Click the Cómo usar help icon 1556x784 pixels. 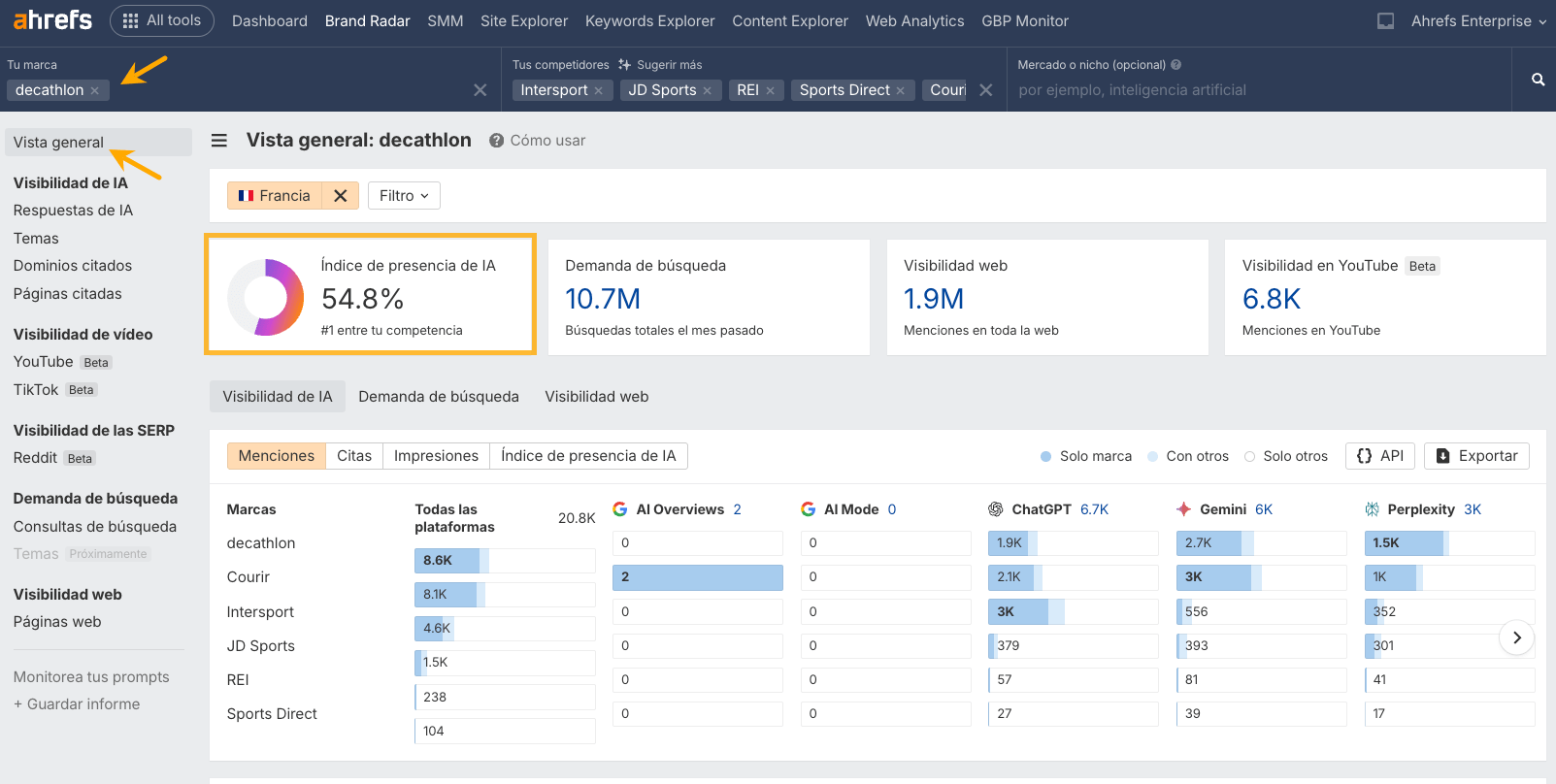point(497,141)
